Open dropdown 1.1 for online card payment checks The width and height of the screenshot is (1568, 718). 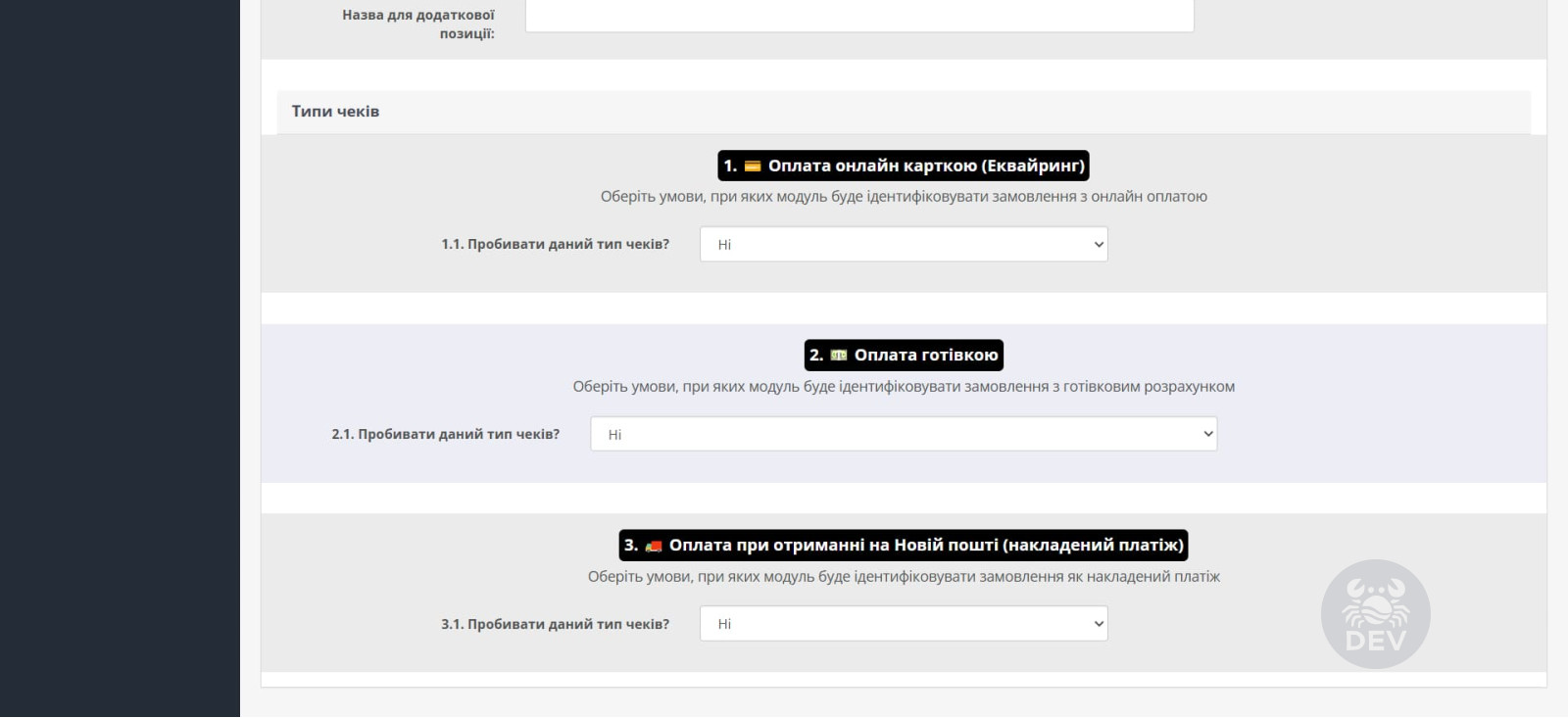[904, 244]
